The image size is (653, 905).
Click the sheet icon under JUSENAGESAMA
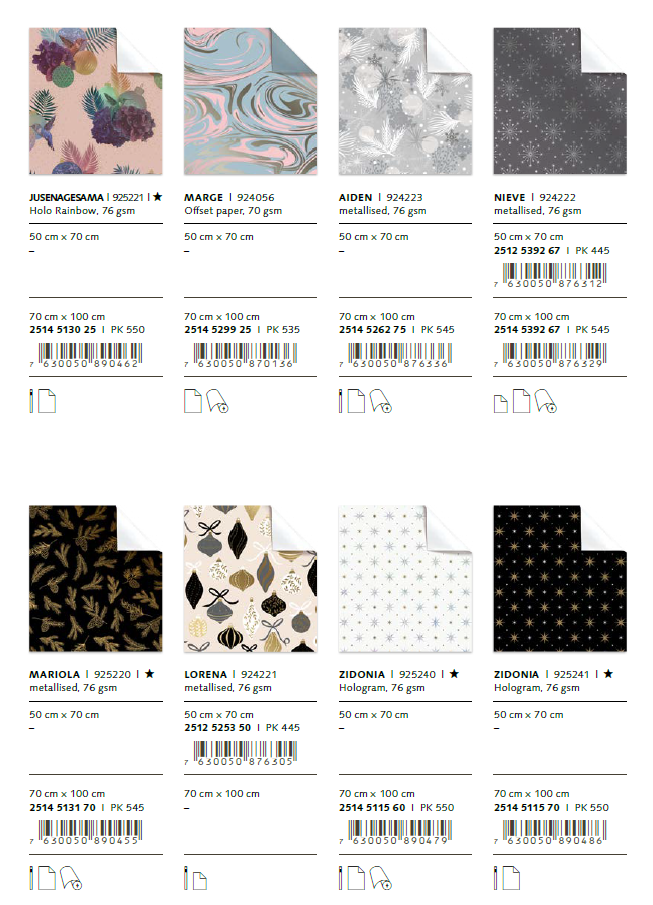[x=47, y=401]
